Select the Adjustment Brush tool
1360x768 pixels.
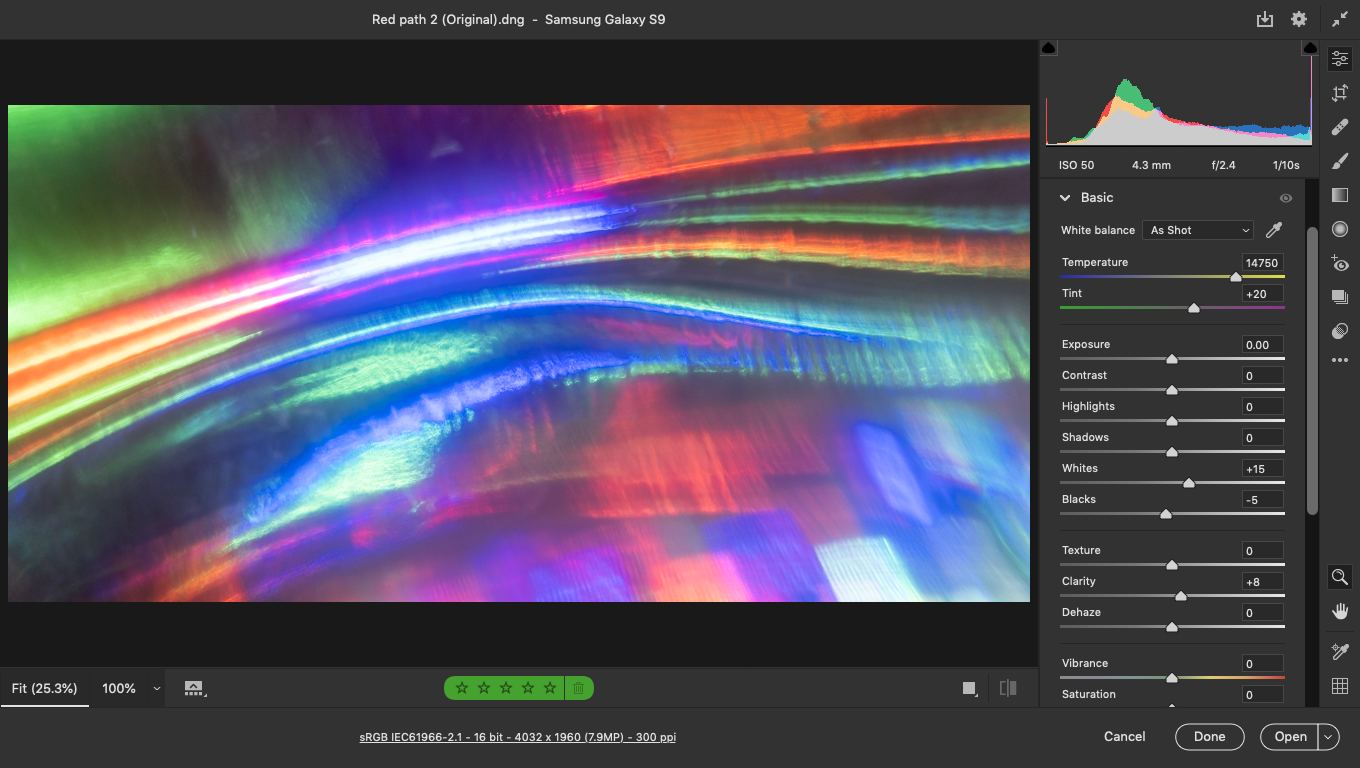[x=1340, y=161]
